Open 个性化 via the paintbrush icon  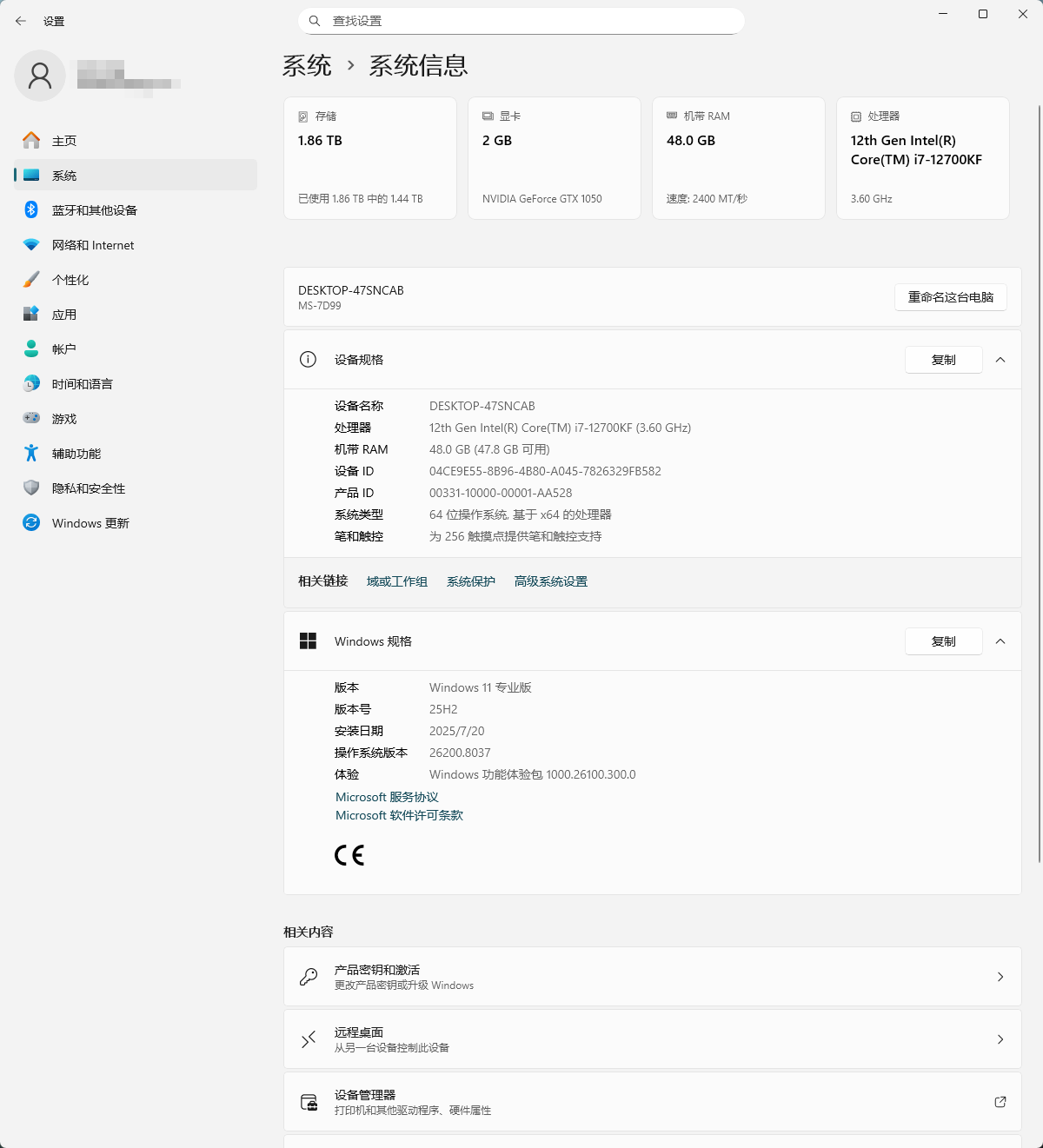pos(31,280)
